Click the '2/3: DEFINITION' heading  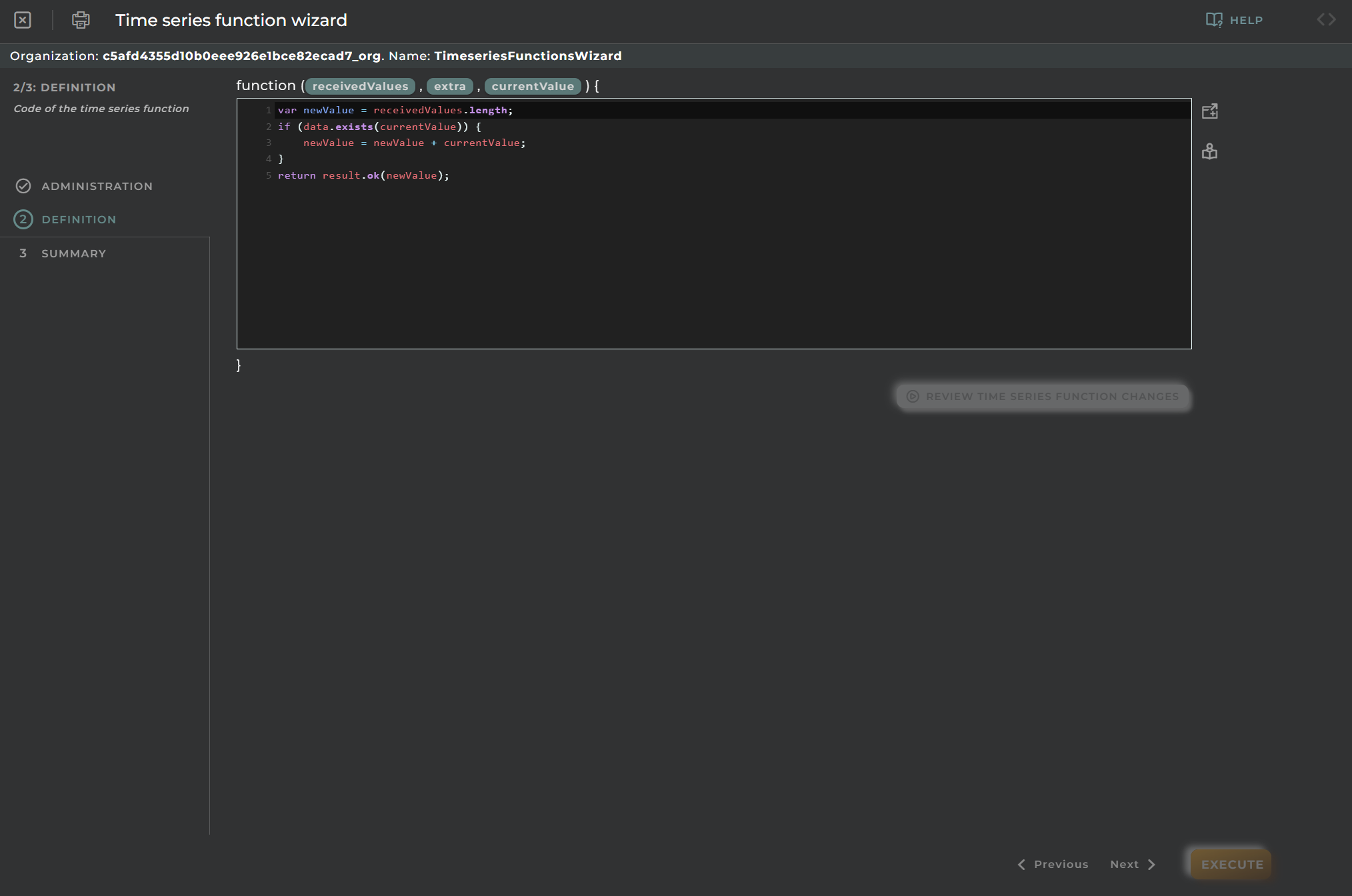click(x=64, y=87)
